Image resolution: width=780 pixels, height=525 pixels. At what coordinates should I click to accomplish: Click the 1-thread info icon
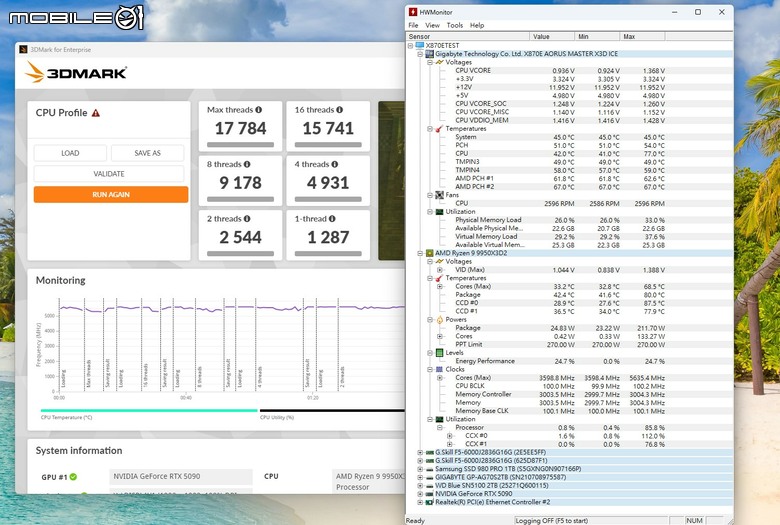click(332, 218)
